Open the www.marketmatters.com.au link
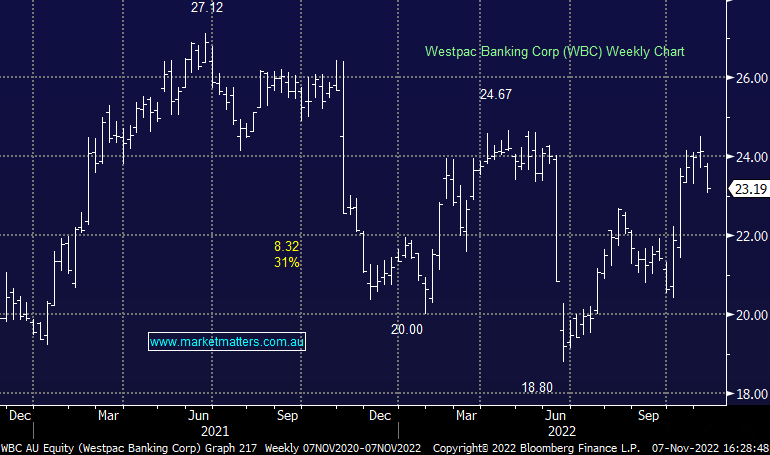770x455 pixels. coord(227,342)
